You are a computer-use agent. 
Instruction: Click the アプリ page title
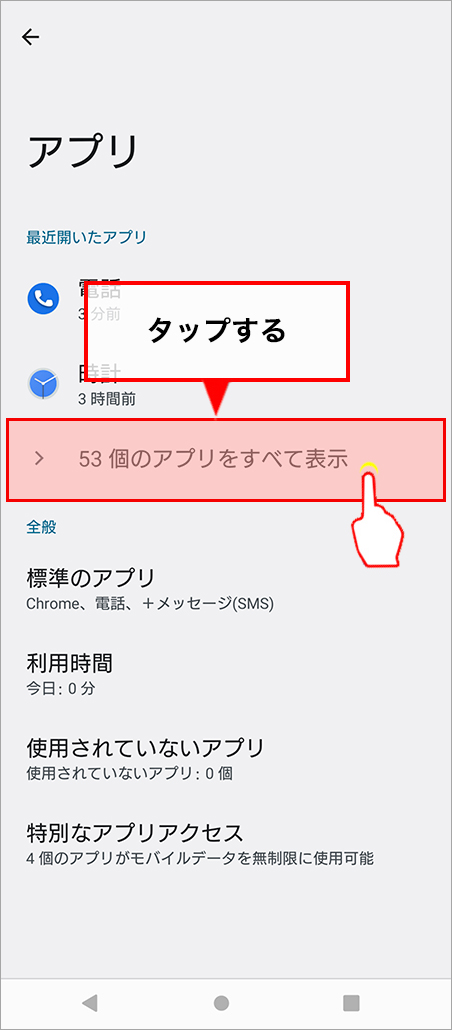83,152
